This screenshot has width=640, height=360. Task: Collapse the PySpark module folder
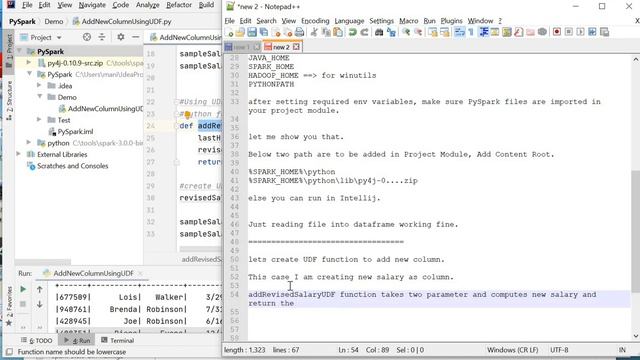(29, 74)
